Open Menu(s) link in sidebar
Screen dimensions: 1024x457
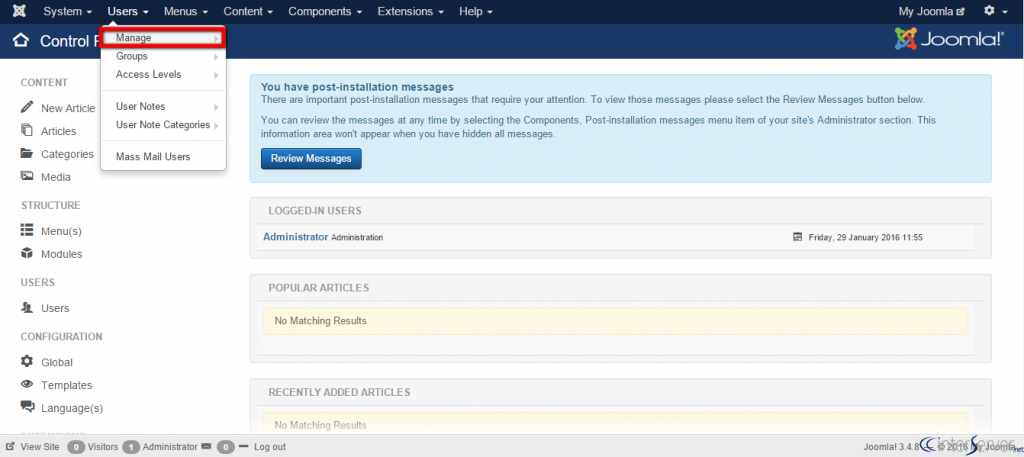tap(61, 231)
